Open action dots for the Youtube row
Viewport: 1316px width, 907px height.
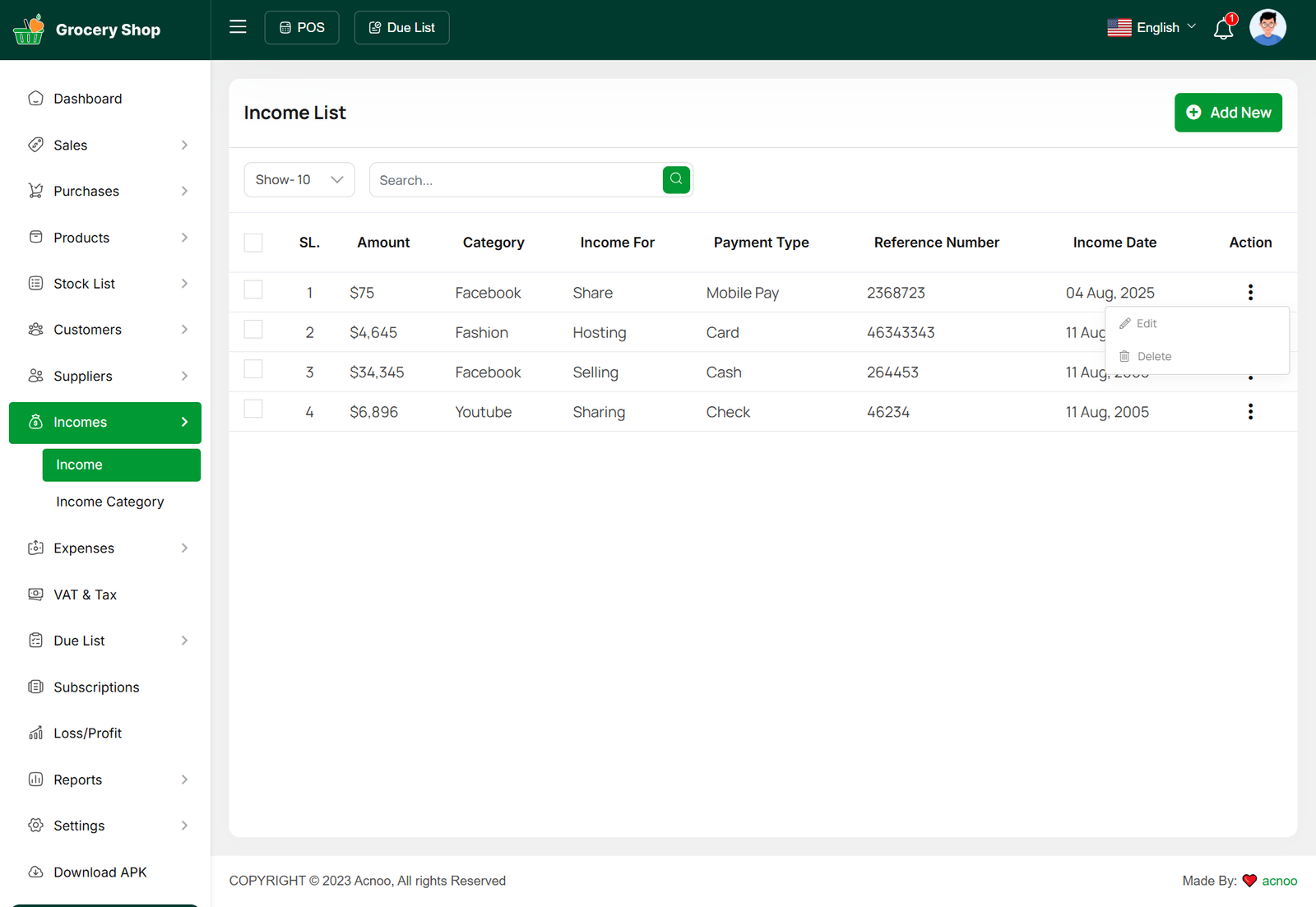pyautogui.click(x=1250, y=412)
